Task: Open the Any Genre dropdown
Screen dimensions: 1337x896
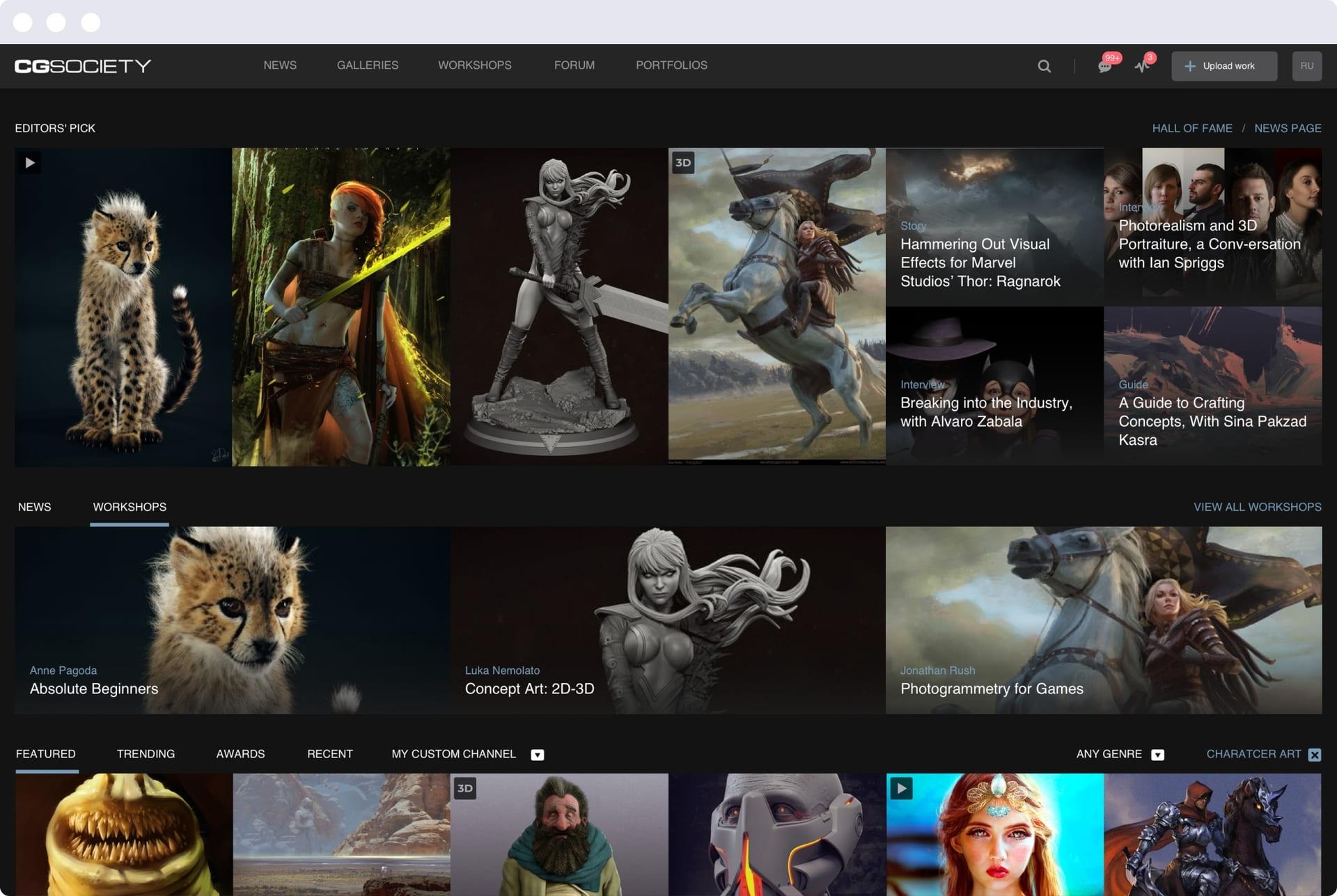Action: click(1120, 755)
